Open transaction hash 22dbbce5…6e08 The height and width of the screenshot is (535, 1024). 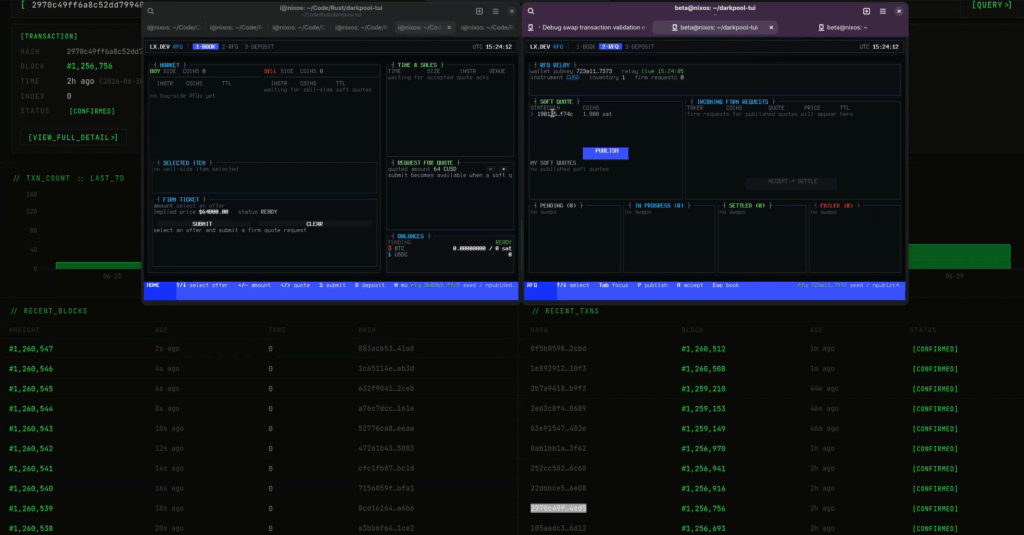coord(558,489)
